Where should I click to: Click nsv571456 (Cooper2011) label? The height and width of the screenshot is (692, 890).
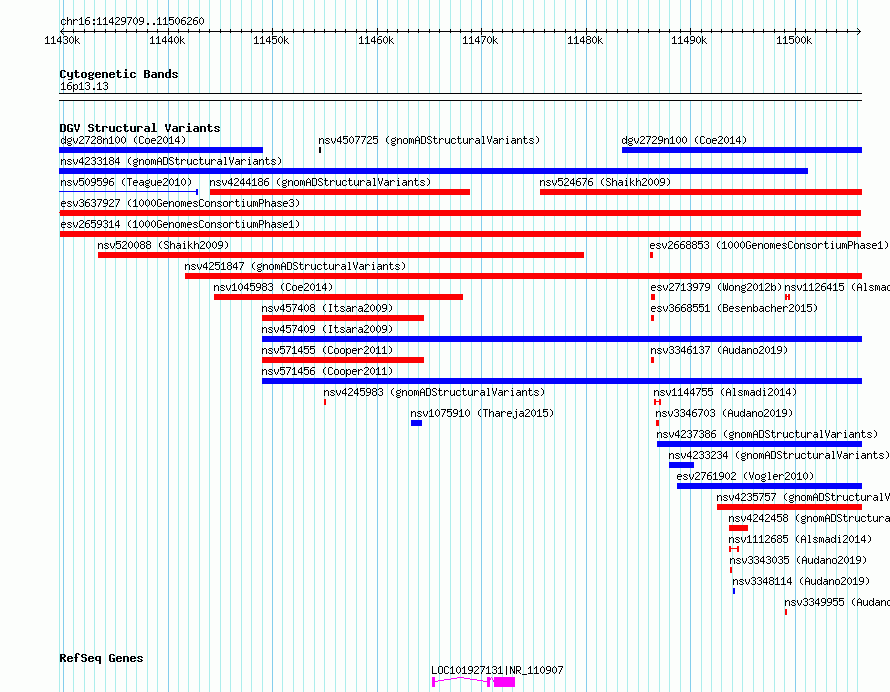[x=327, y=371]
